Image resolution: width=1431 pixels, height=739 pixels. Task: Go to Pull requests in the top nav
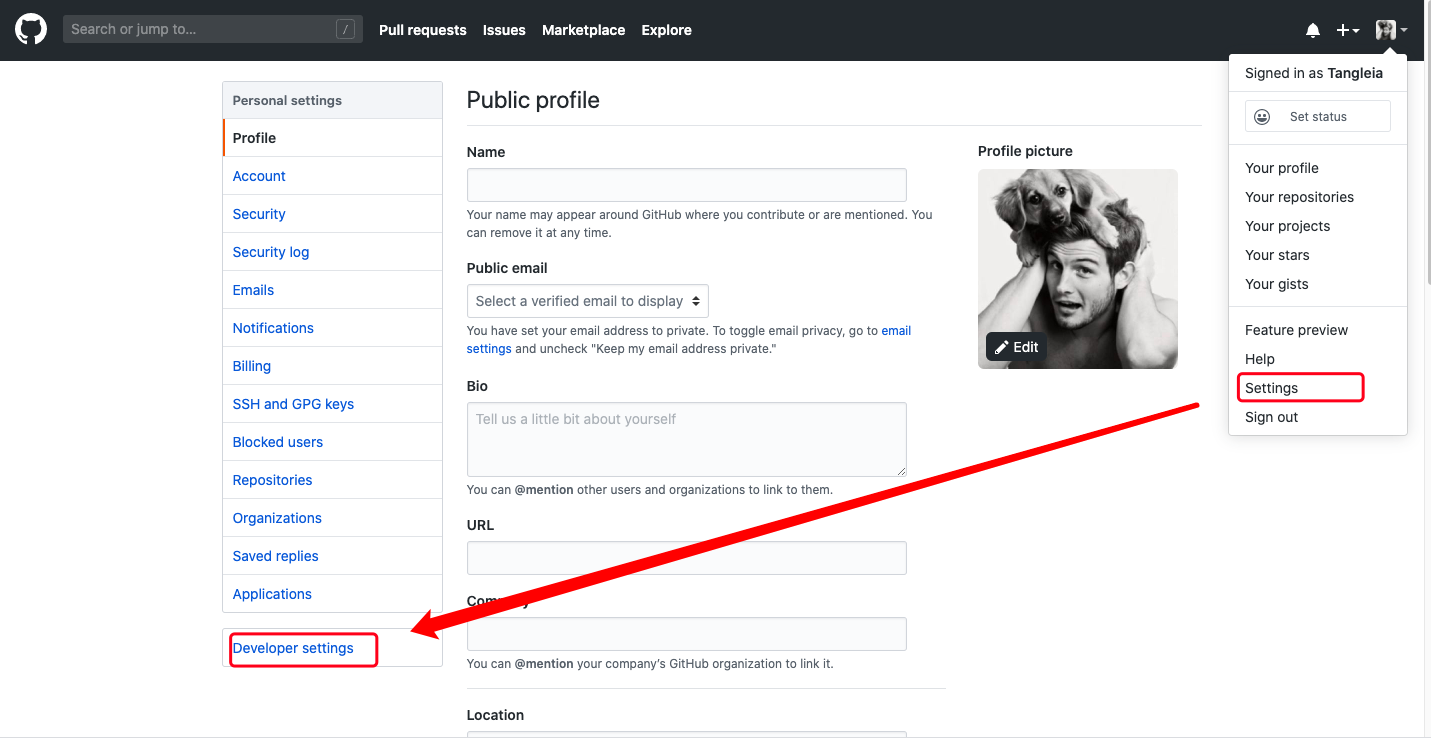pos(422,30)
